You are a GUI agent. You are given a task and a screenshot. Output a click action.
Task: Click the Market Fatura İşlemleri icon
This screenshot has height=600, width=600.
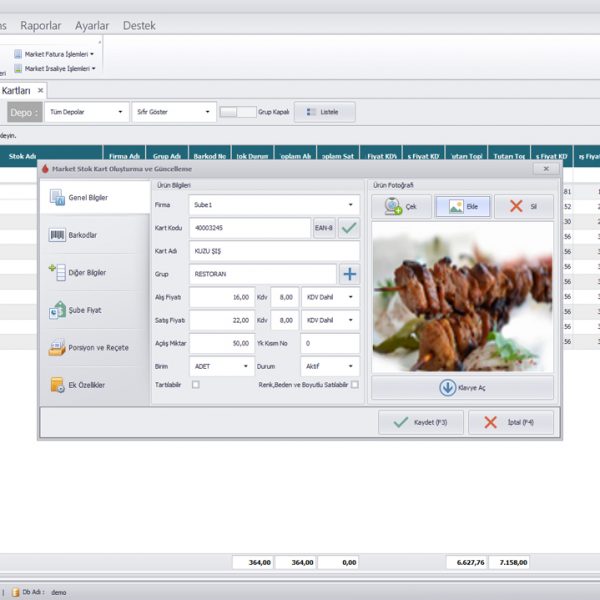coord(18,54)
